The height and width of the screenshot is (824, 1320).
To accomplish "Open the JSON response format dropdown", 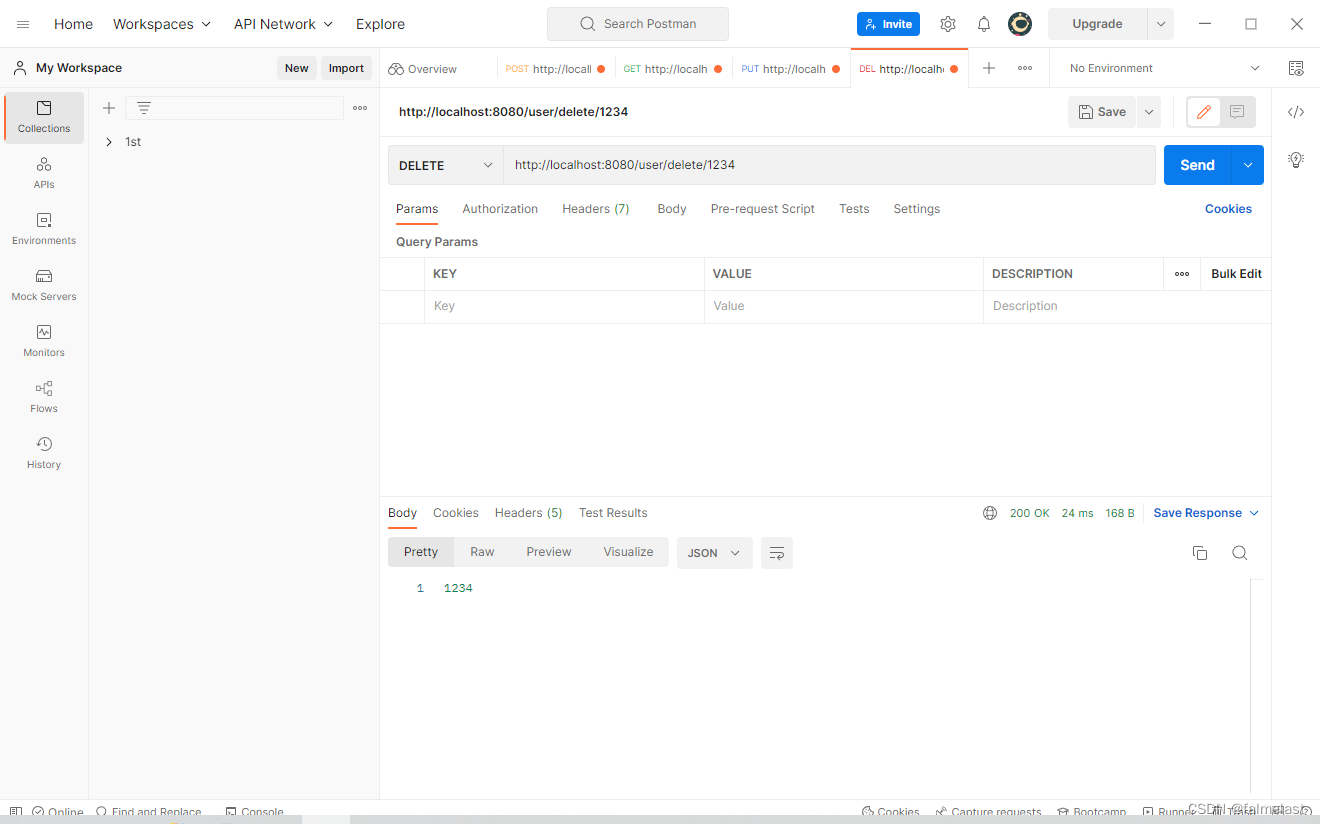I will 714,552.
